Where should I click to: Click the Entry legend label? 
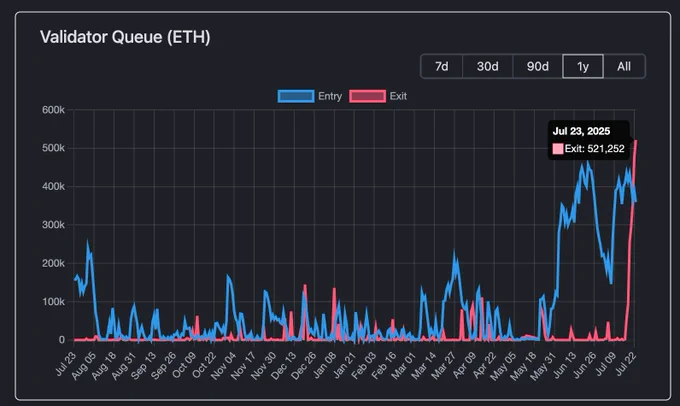[330, 96]
